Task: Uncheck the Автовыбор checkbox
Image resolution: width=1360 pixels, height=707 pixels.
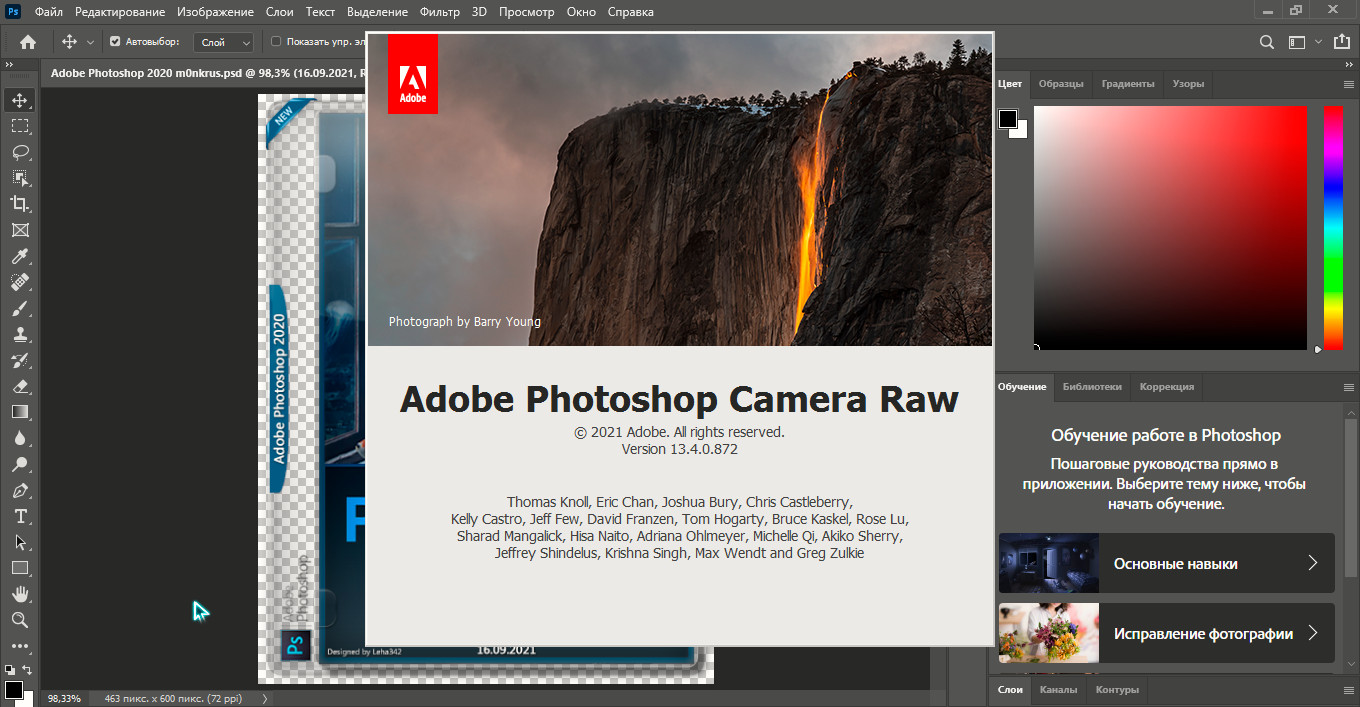Action: (x=115, y=42)
